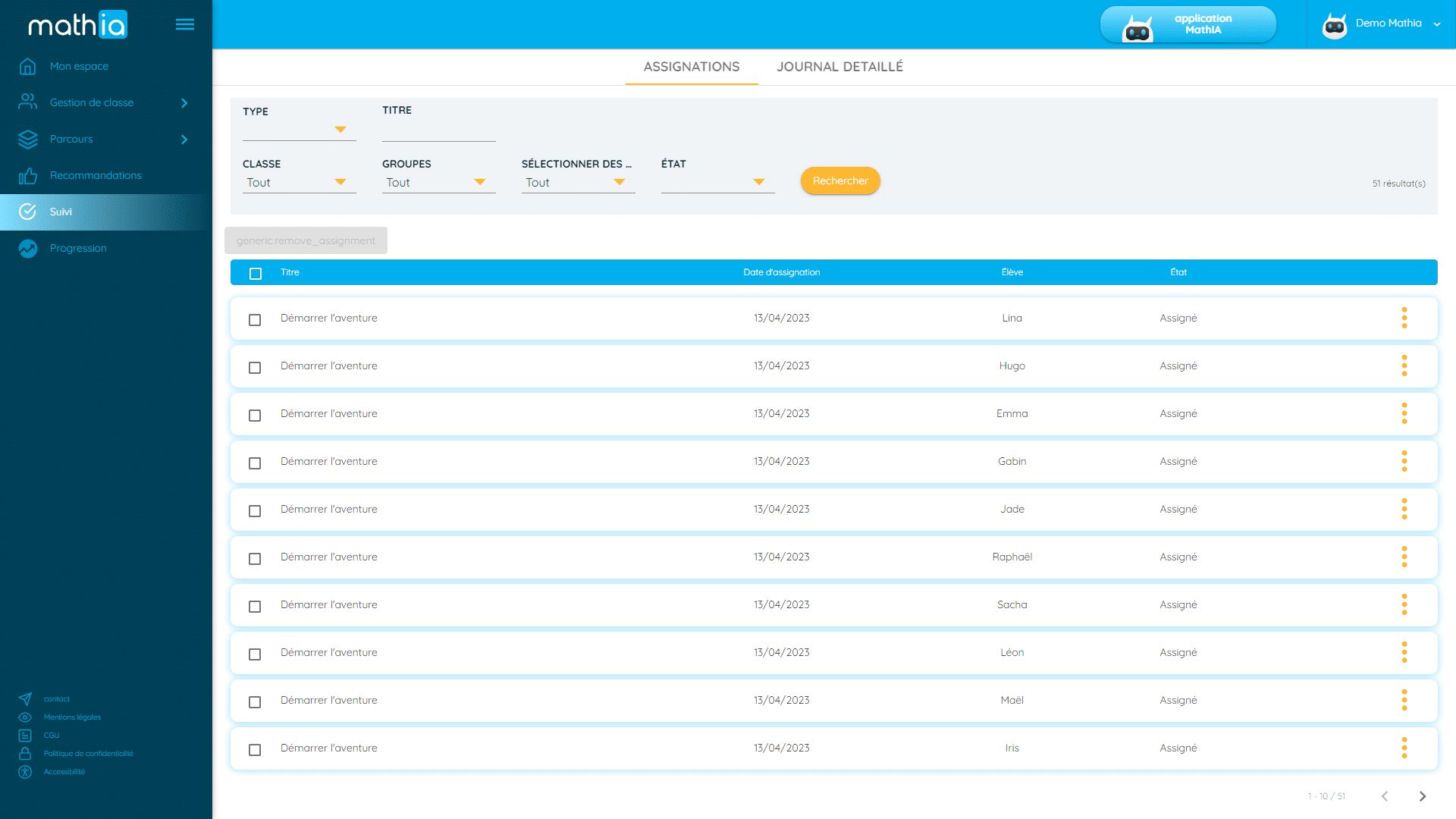This screenshot has height=819, width=1456.
Task: Switch to Journal Detaillé tab
Action: point(839,67)
